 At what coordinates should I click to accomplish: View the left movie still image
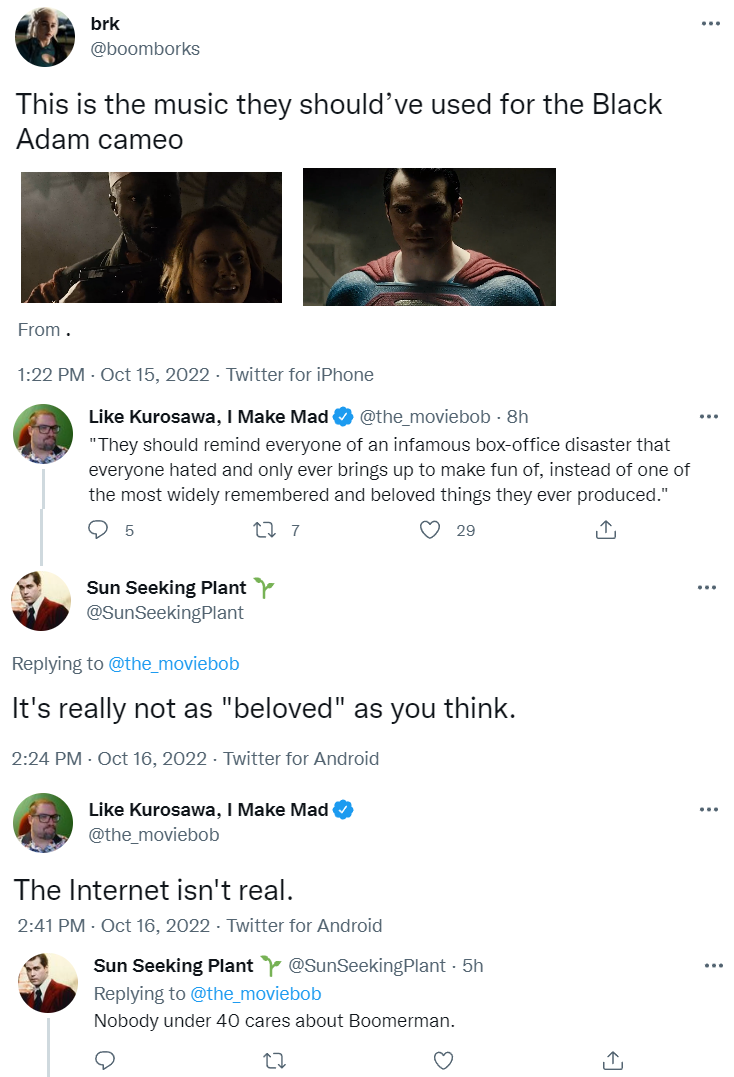[151, 237]
